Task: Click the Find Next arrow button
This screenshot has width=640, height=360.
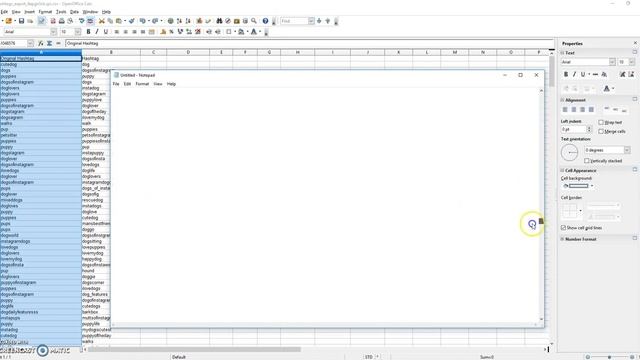Action: 319,21
